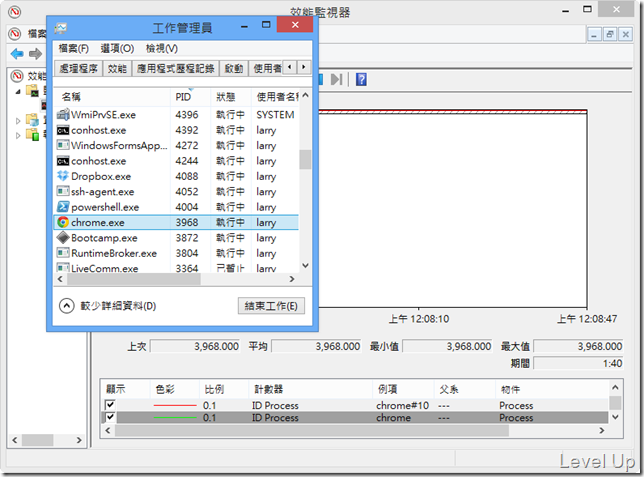
Task: Open the blue help question mark icon
Action: click(361, 79)
